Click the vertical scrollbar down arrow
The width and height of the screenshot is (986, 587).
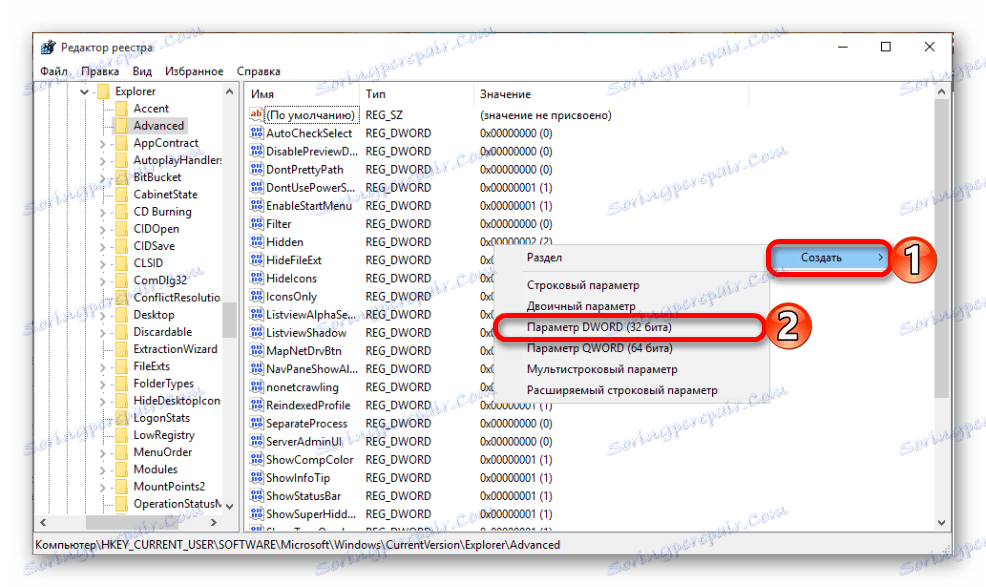(x=941, y=521)
